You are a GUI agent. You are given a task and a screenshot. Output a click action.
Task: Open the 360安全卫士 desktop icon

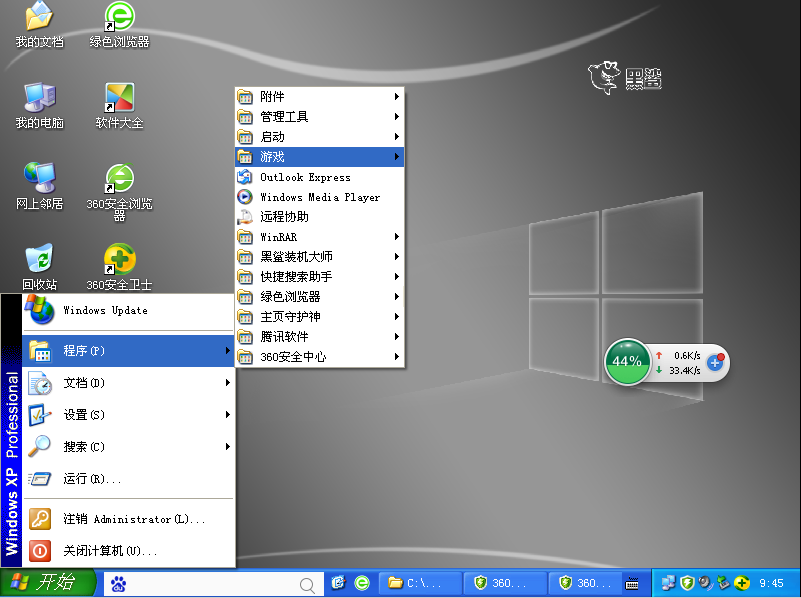(x=119, y=263)
